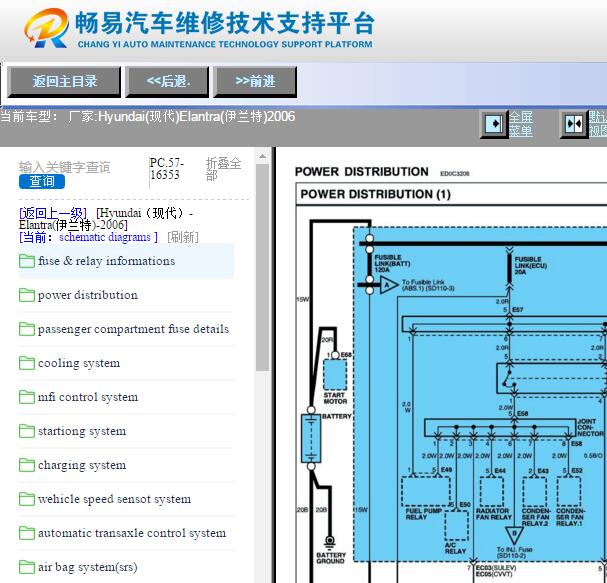Collapse all folders with 折叠全部

[x=223, y=169]
